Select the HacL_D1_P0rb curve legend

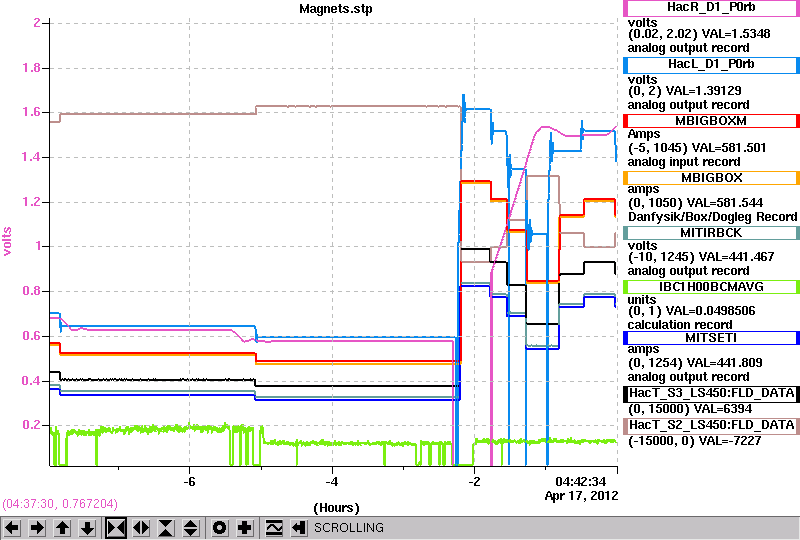(x=711, y=64)
